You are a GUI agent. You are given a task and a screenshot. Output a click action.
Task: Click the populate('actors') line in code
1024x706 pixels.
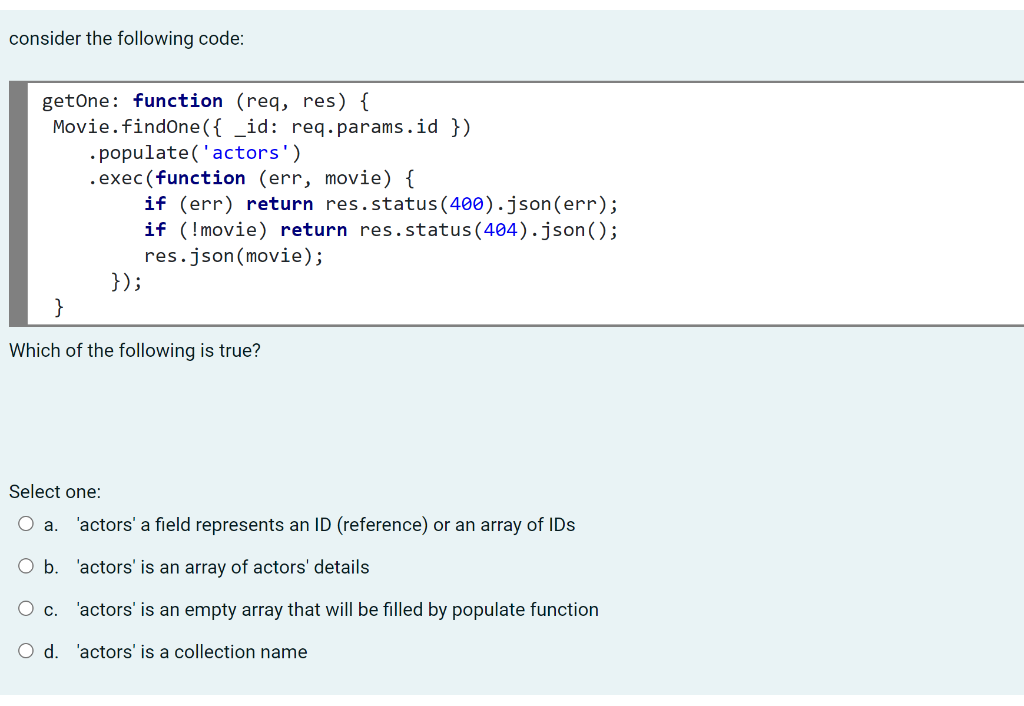tap(195, 152)
